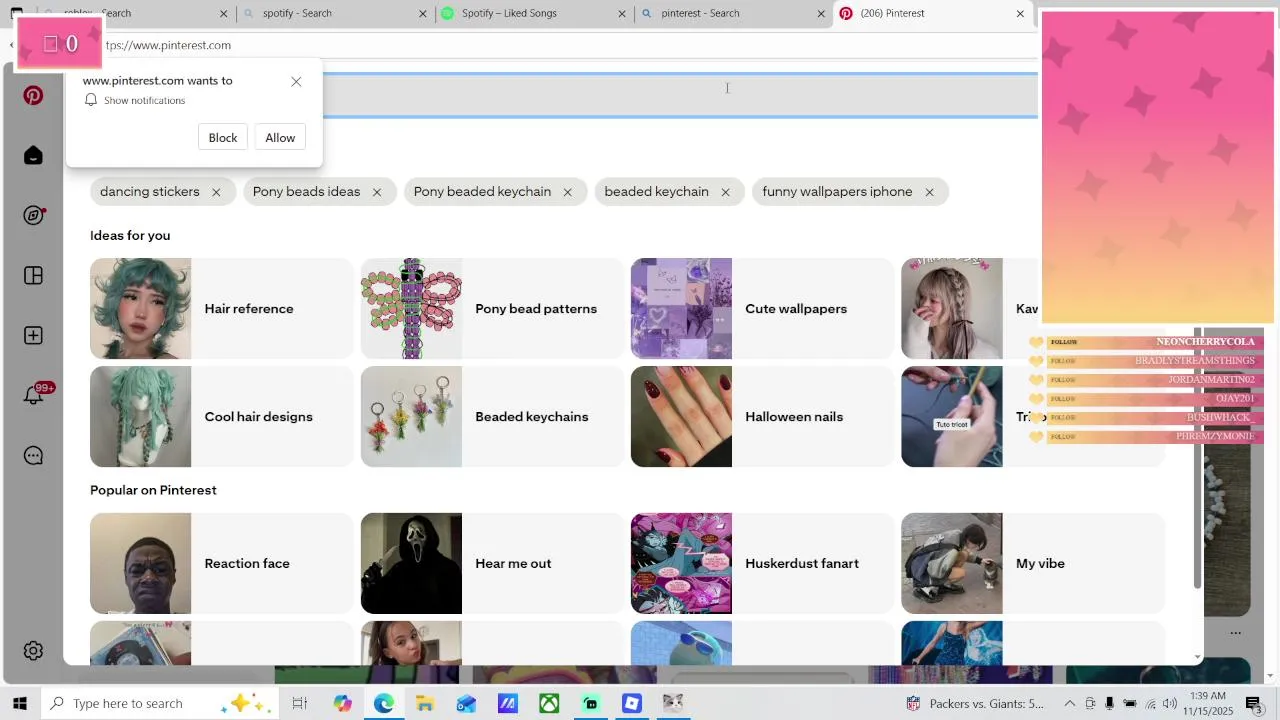Click the browser address bar URL
1280x720 pixels.
pos(168,45)
